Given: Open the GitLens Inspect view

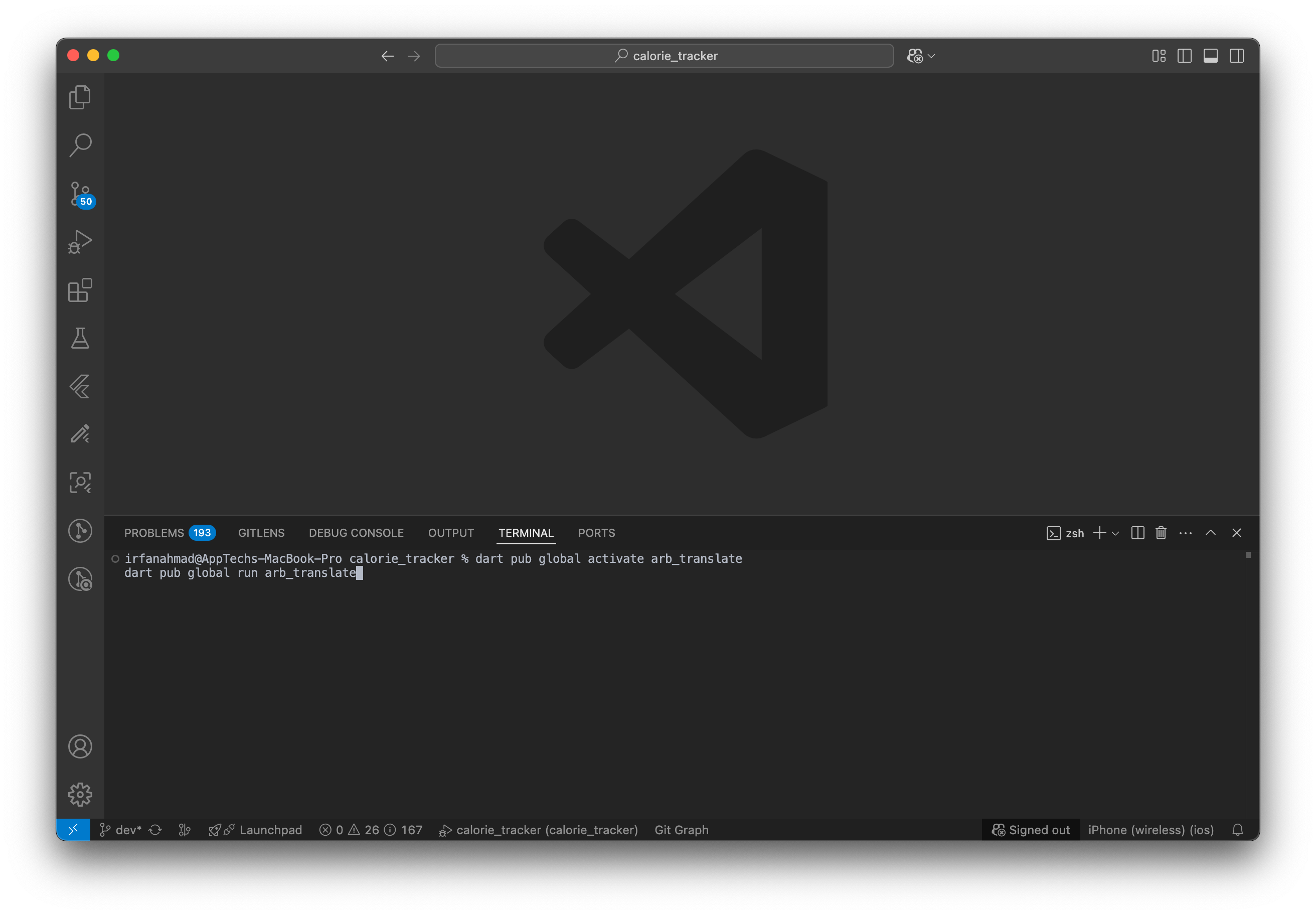Looking at the screenshot, I should coord(80,483).
